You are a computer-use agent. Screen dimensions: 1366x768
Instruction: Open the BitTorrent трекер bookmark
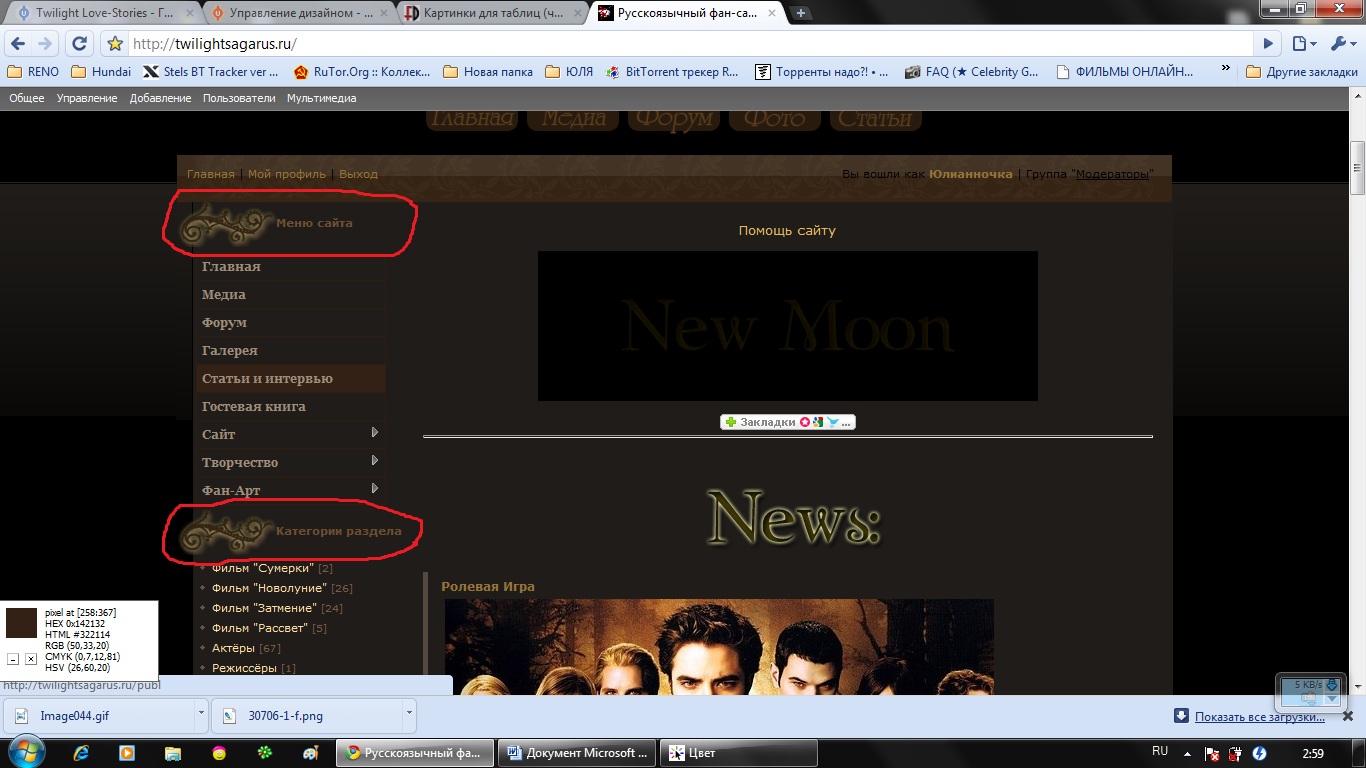672,72
